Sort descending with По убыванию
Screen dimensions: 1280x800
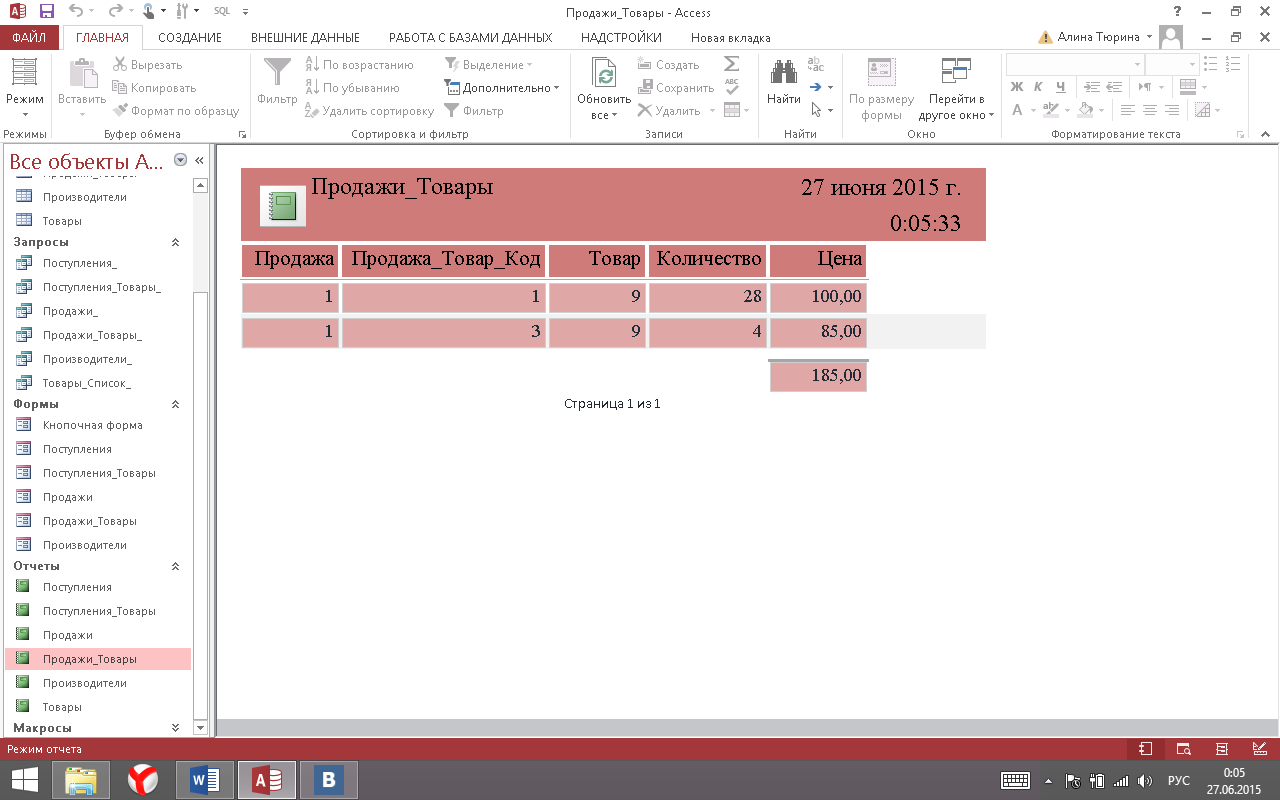[x=352, y=88]
